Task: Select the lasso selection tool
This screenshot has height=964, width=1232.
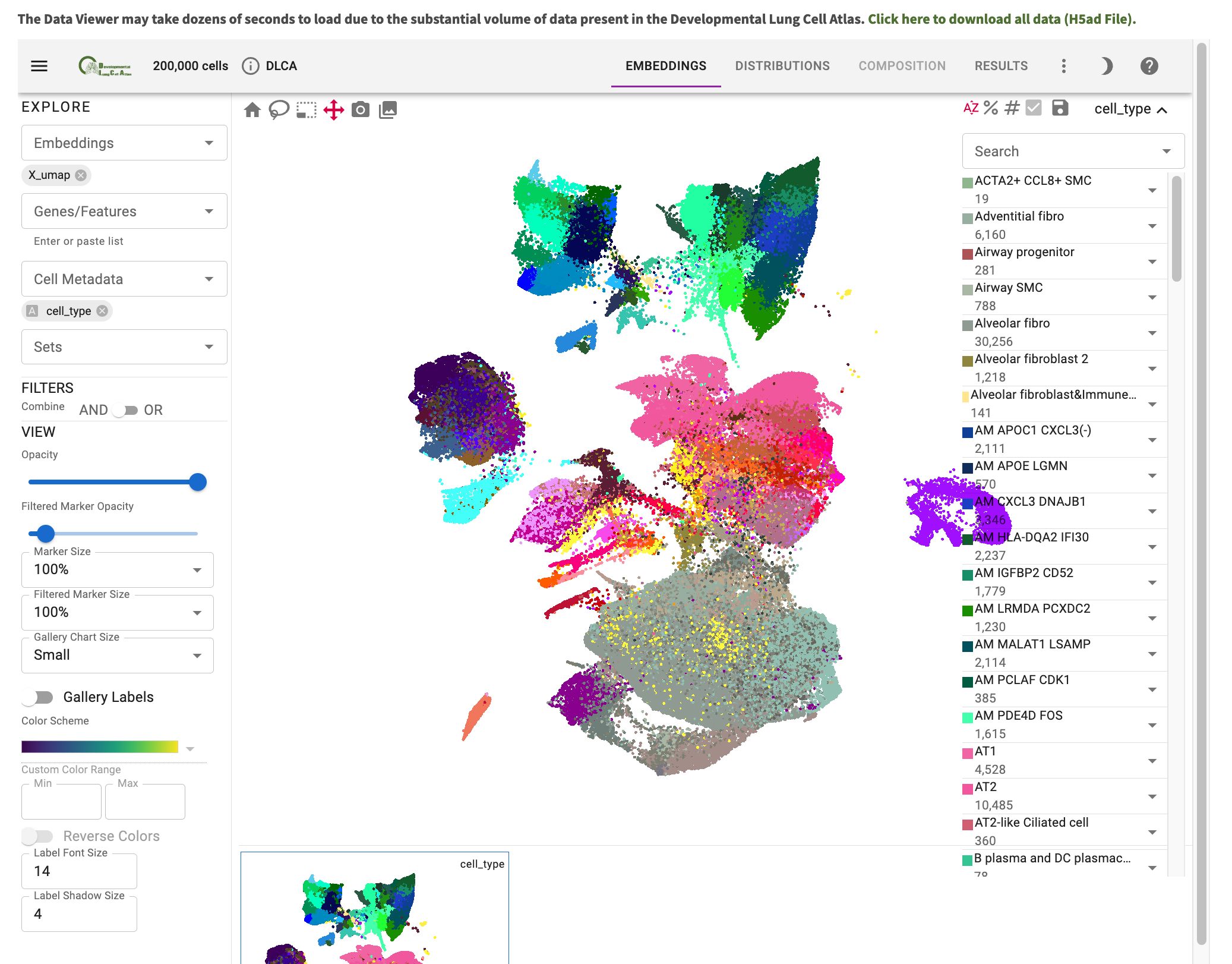Action: pyautogui.click(x=279, y=110)
